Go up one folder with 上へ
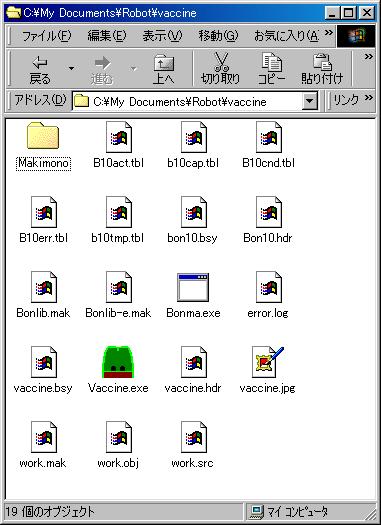Image resolution: width=381 pixels, height=525 pixels. tap(164, 69)
